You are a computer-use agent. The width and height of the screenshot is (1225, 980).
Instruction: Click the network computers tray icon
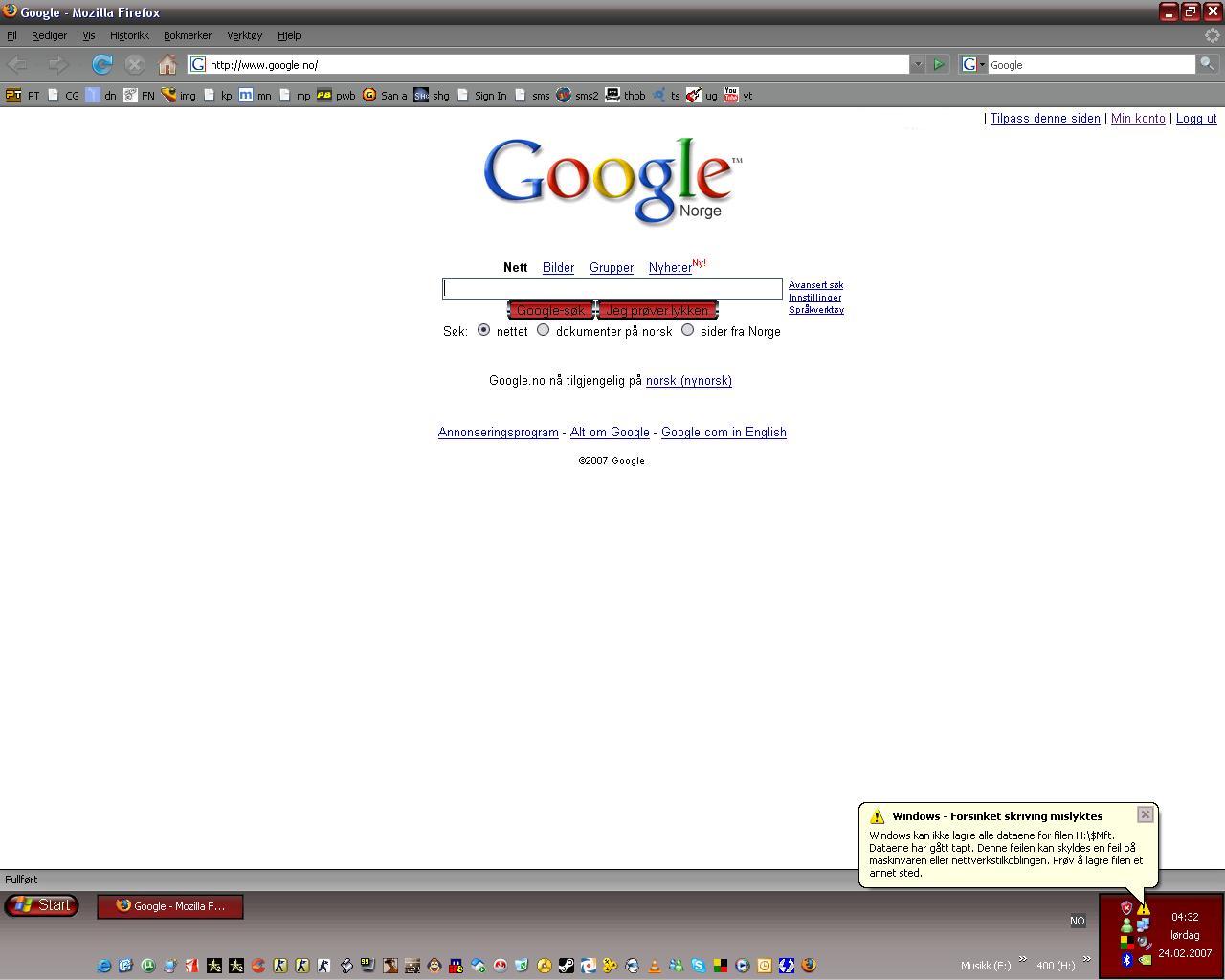coord(1143,924)
